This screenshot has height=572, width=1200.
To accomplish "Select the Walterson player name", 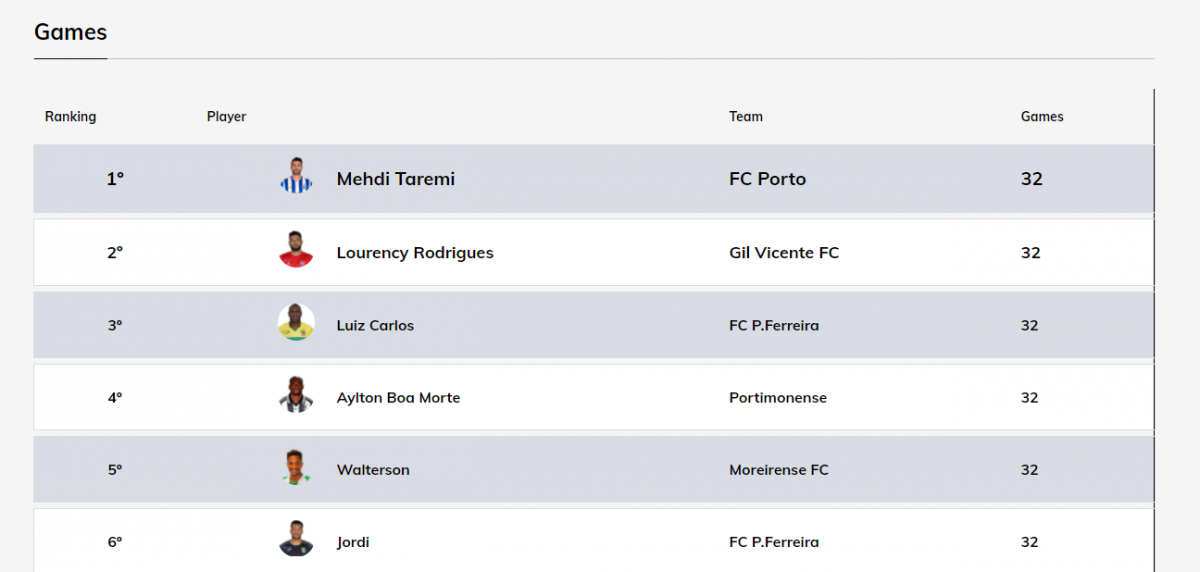I will [x=373, y=470].
